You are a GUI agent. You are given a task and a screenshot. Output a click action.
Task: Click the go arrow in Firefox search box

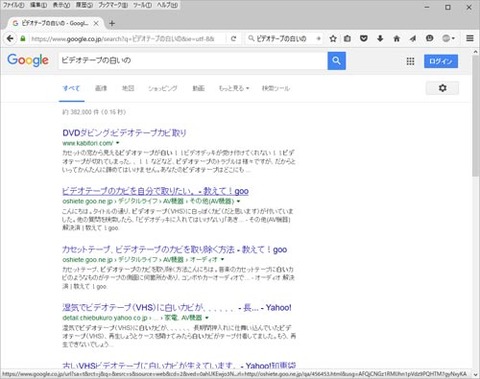tap(319, 39)
